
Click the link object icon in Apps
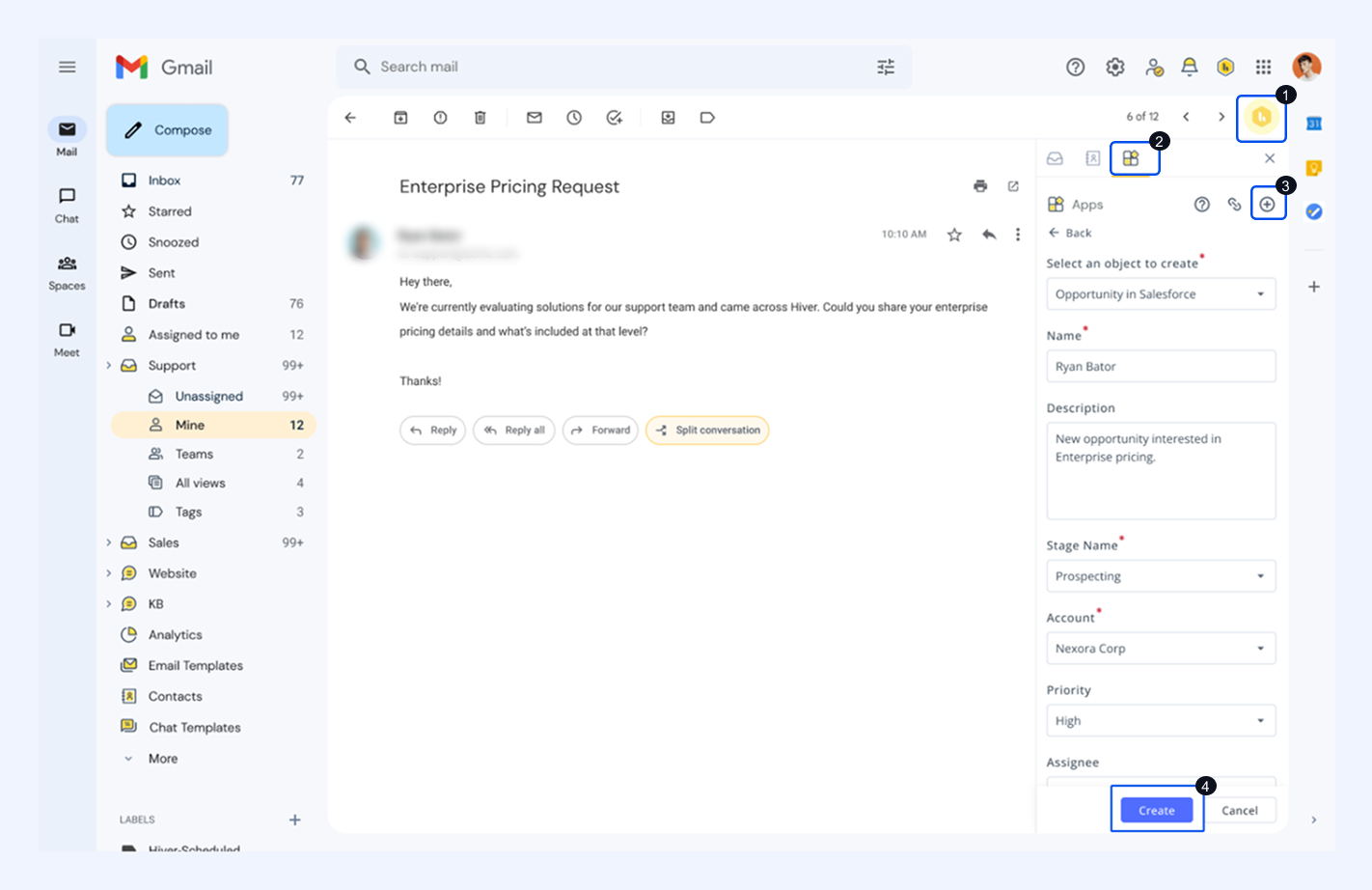tap(1234, 205)
